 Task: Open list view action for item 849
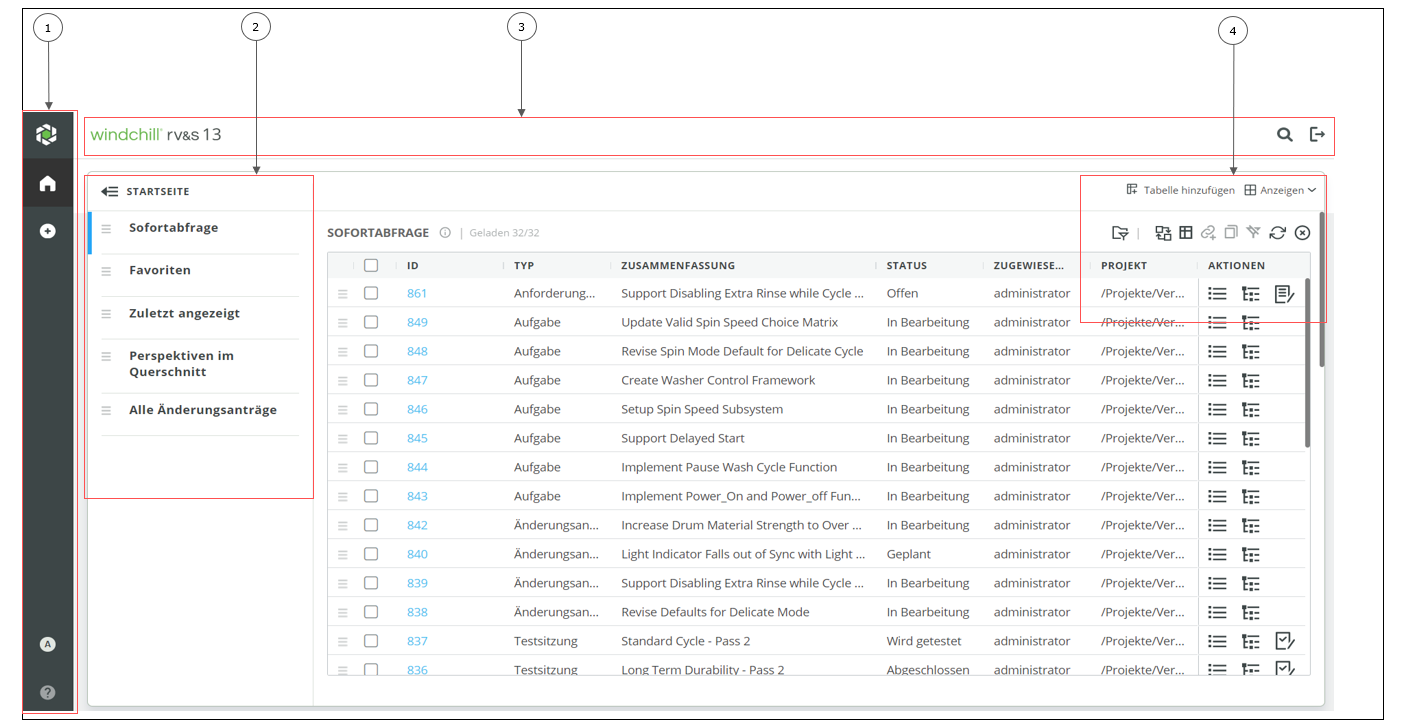(1217, 323)
